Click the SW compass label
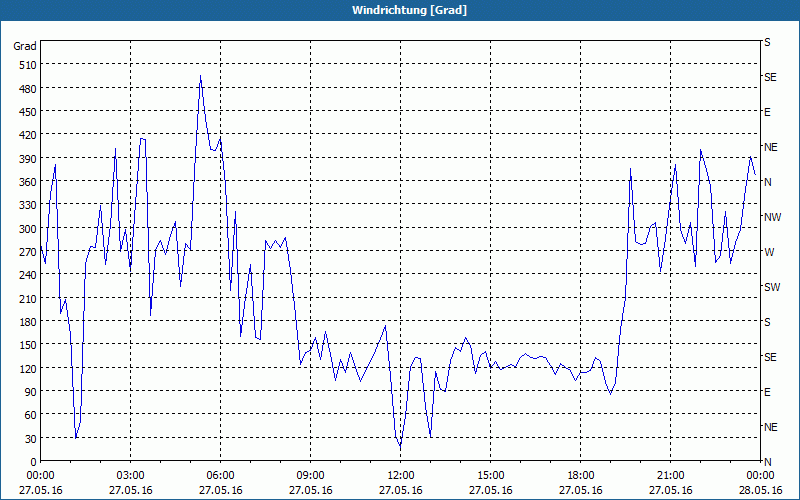This screenshot has width=800, height=500. [x=772, y=287]
